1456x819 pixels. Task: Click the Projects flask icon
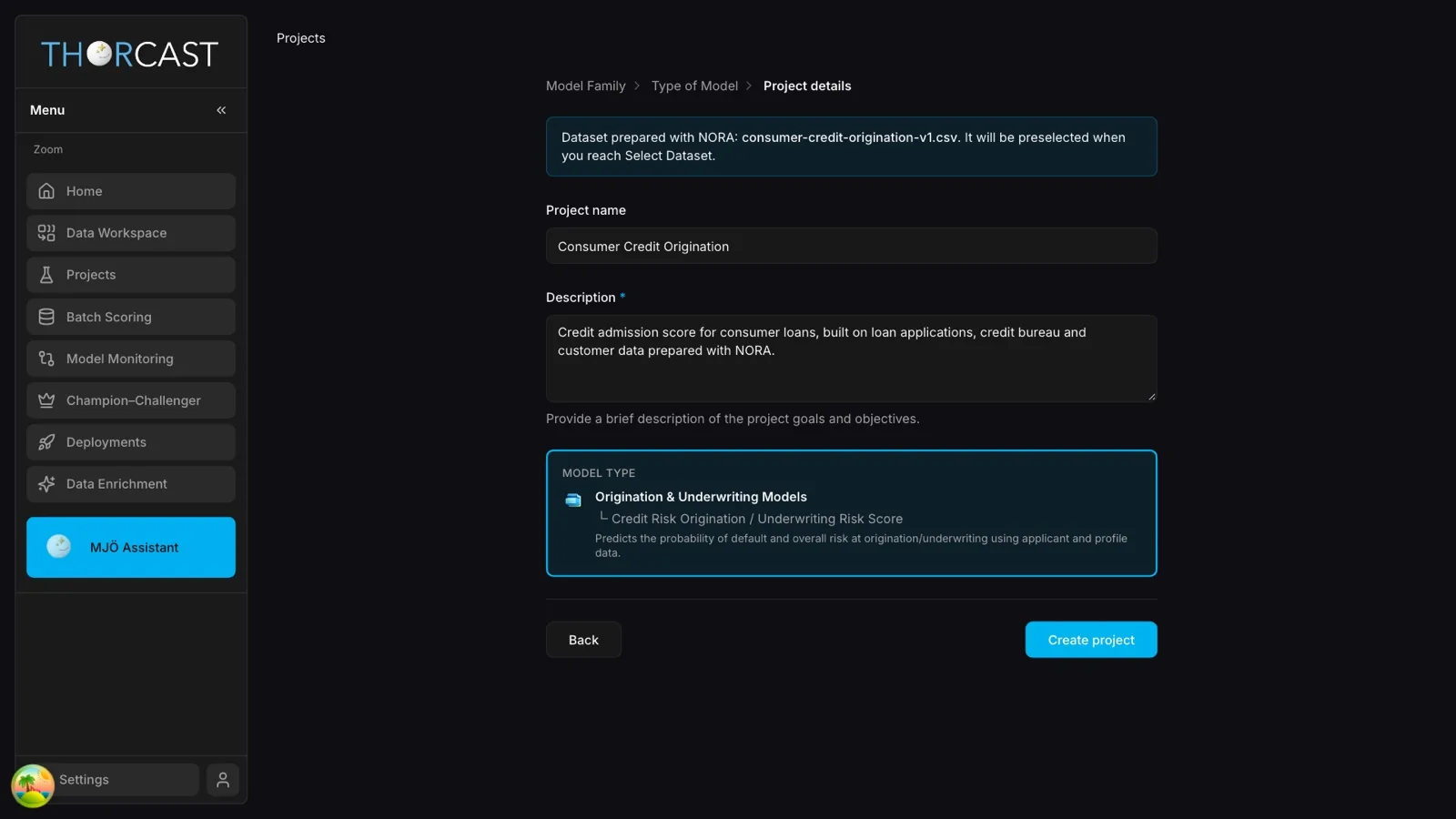coord(46,275)
